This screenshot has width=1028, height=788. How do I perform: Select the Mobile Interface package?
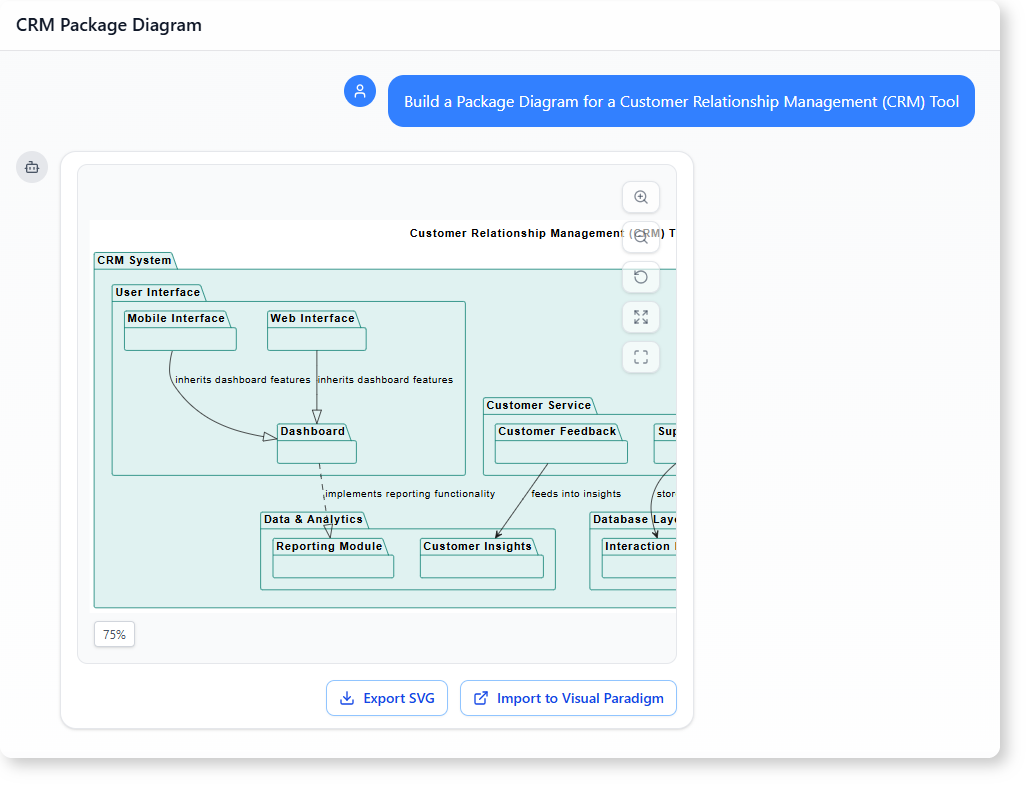click(180, 331)
